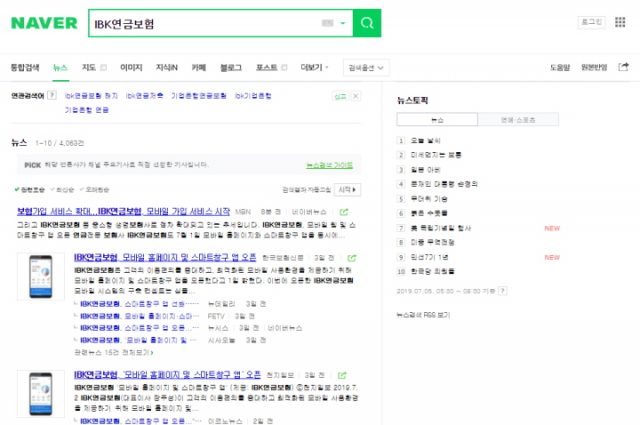
Task: Click the IBK연금보험 search input field
Action: coord(200,23)
